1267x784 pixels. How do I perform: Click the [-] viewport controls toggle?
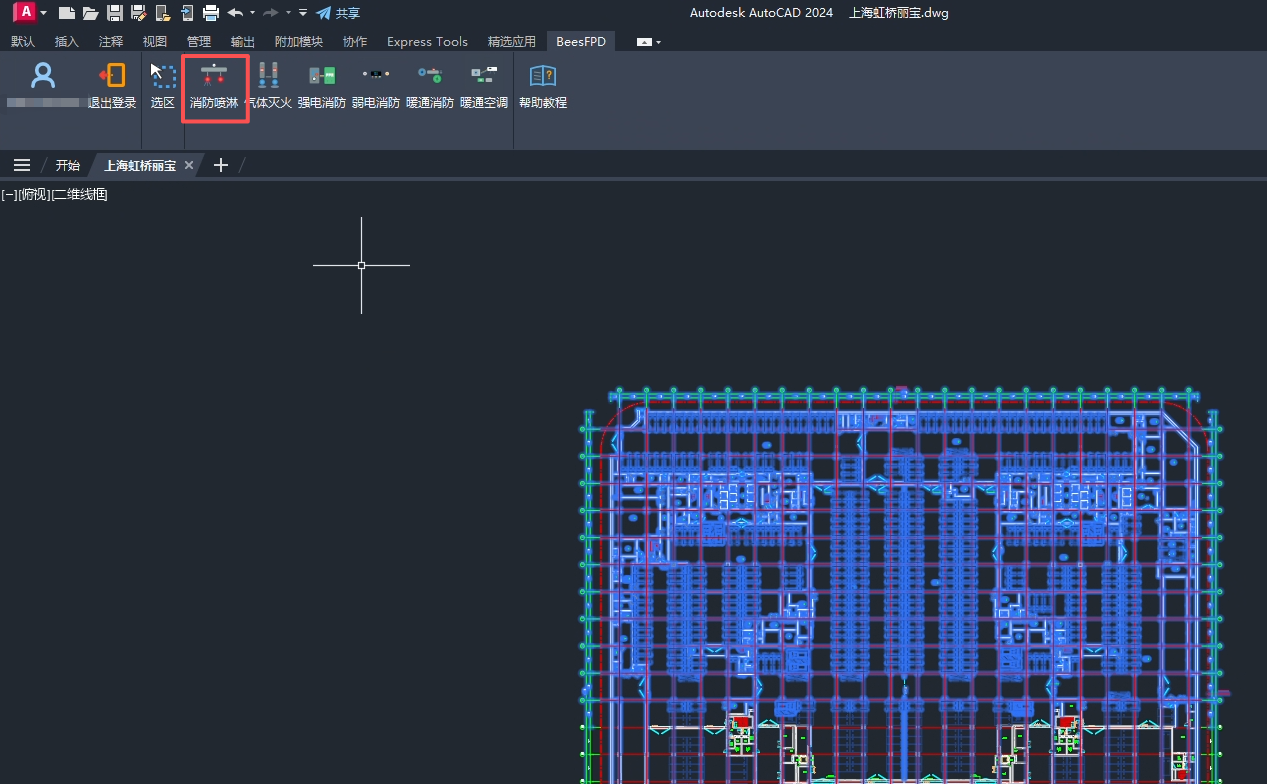[9, 194]
